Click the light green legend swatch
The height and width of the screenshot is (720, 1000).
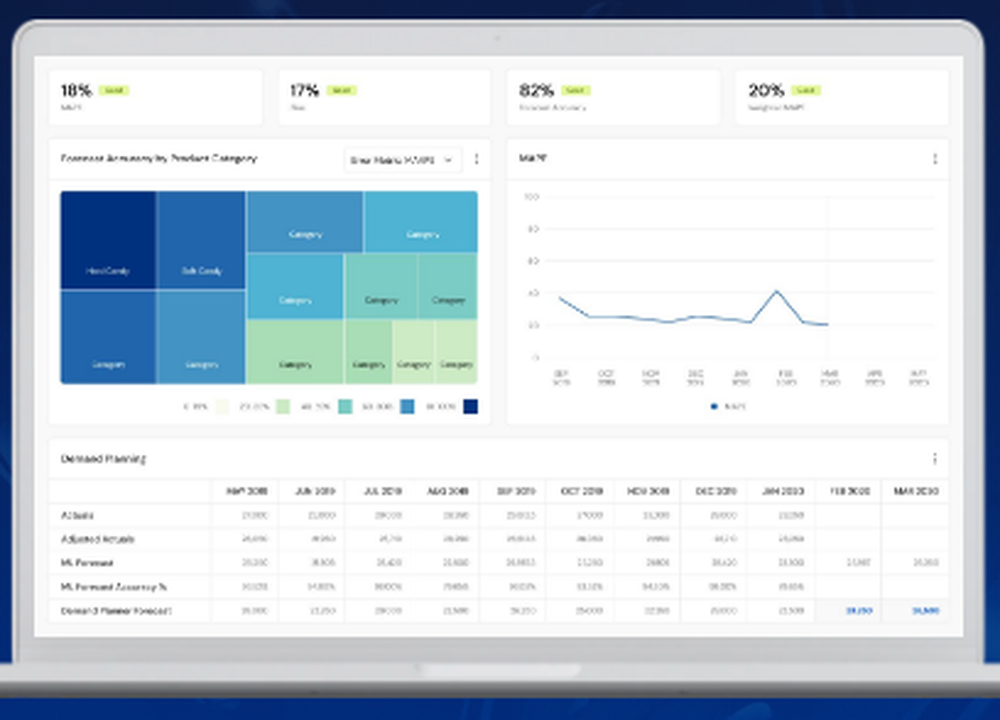pos(283,406)
